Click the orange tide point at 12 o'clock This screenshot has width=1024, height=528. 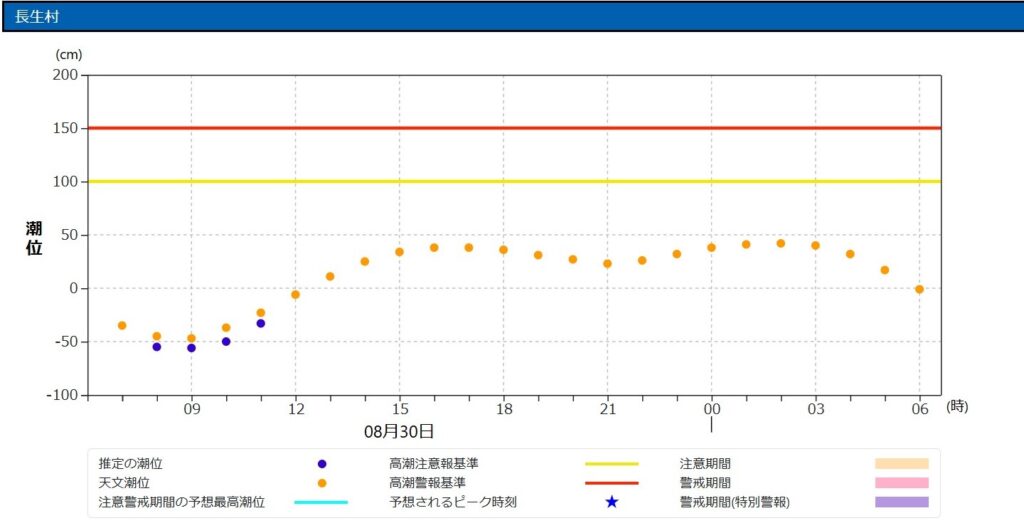[x=295, y=295]
